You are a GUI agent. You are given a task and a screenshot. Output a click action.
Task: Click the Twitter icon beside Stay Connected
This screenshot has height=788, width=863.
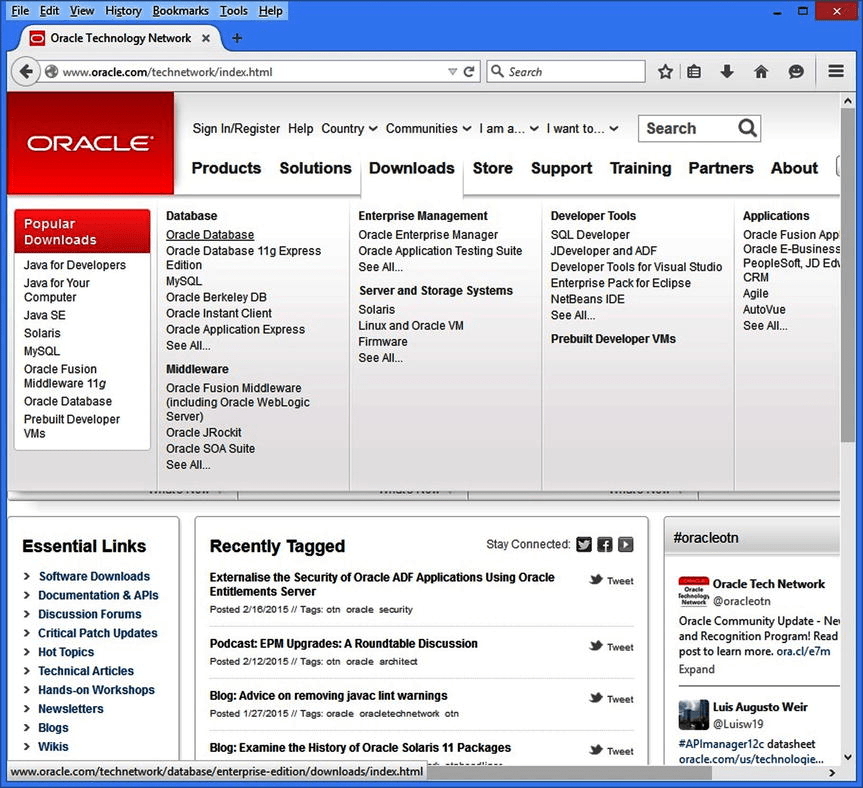pos(584,545)
